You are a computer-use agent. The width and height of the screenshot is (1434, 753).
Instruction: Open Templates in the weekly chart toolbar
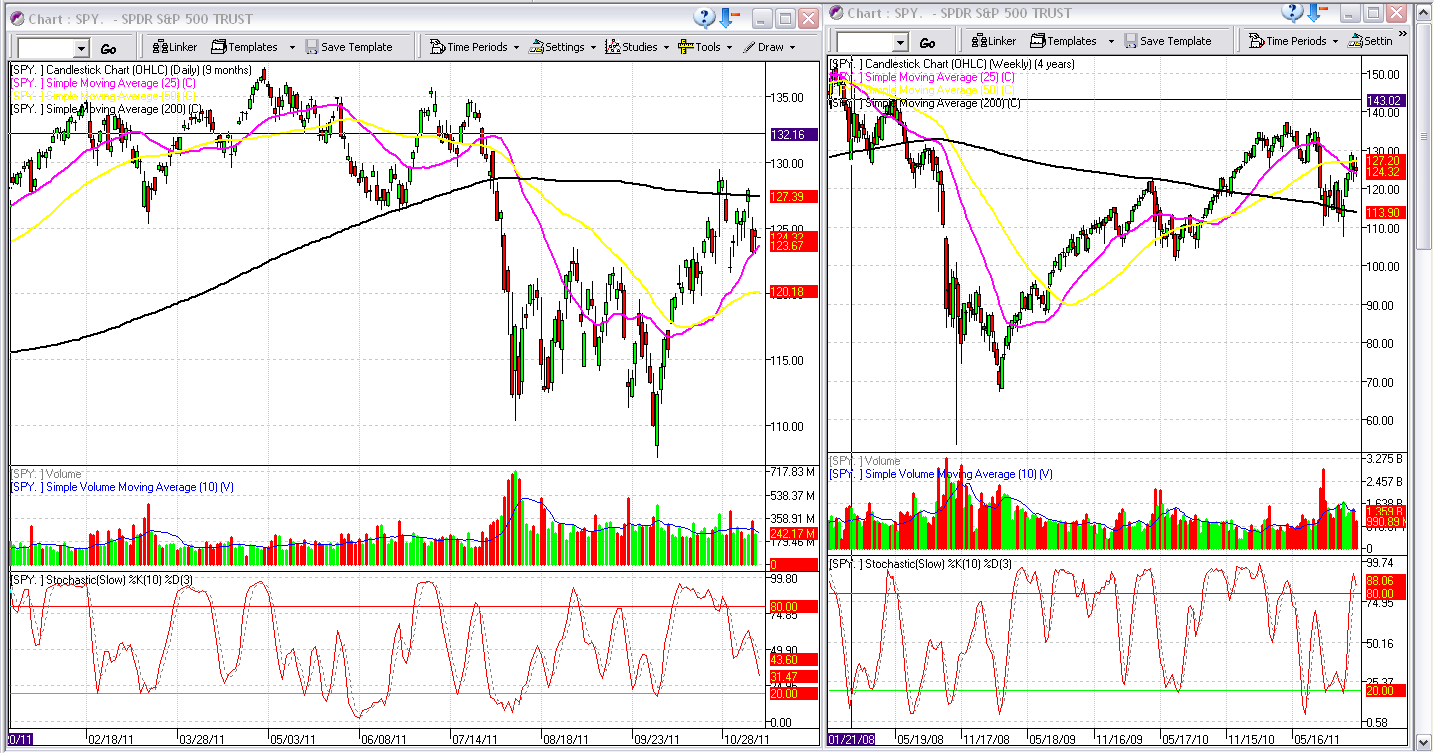tap(1063, 41)
